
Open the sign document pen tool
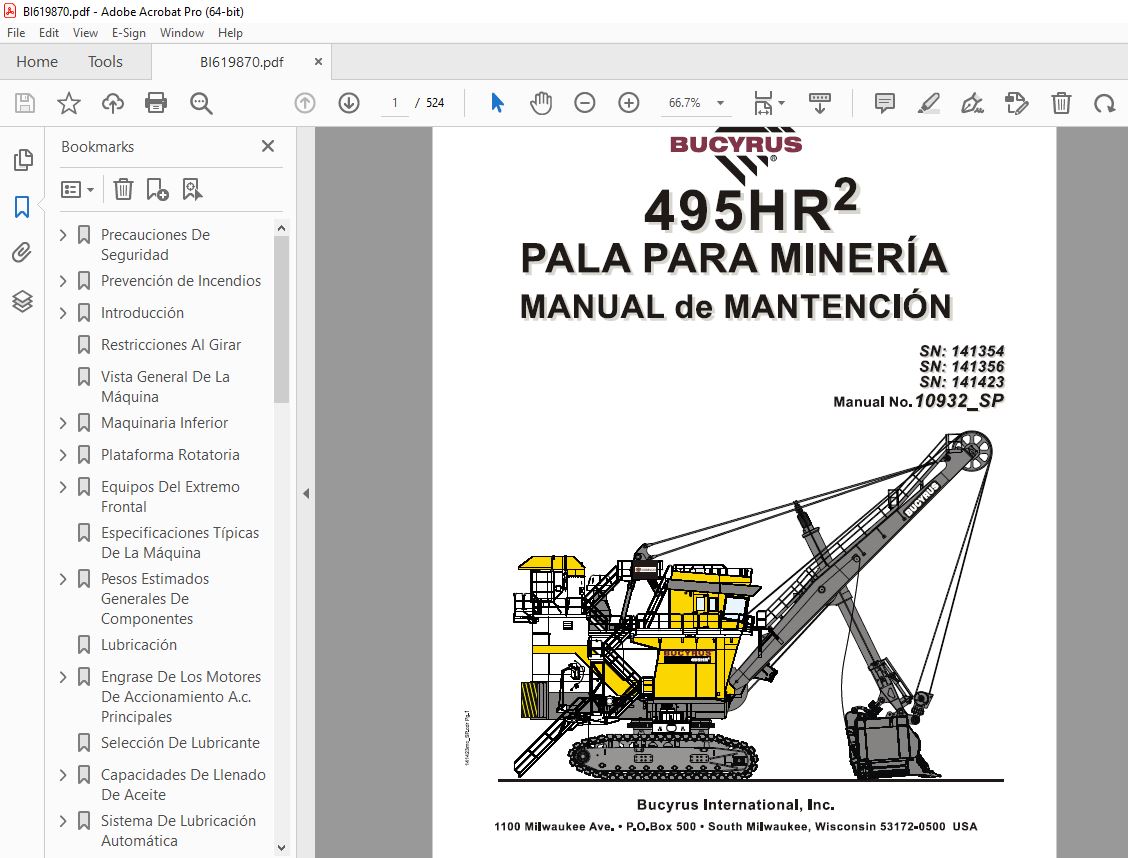coord(973,104)
